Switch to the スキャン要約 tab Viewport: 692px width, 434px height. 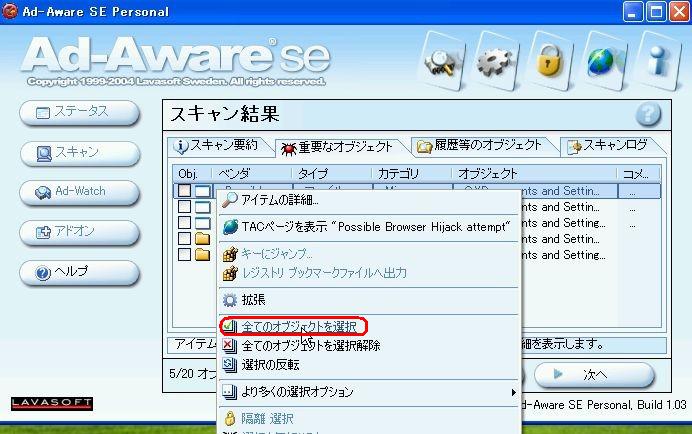(217, 146)
